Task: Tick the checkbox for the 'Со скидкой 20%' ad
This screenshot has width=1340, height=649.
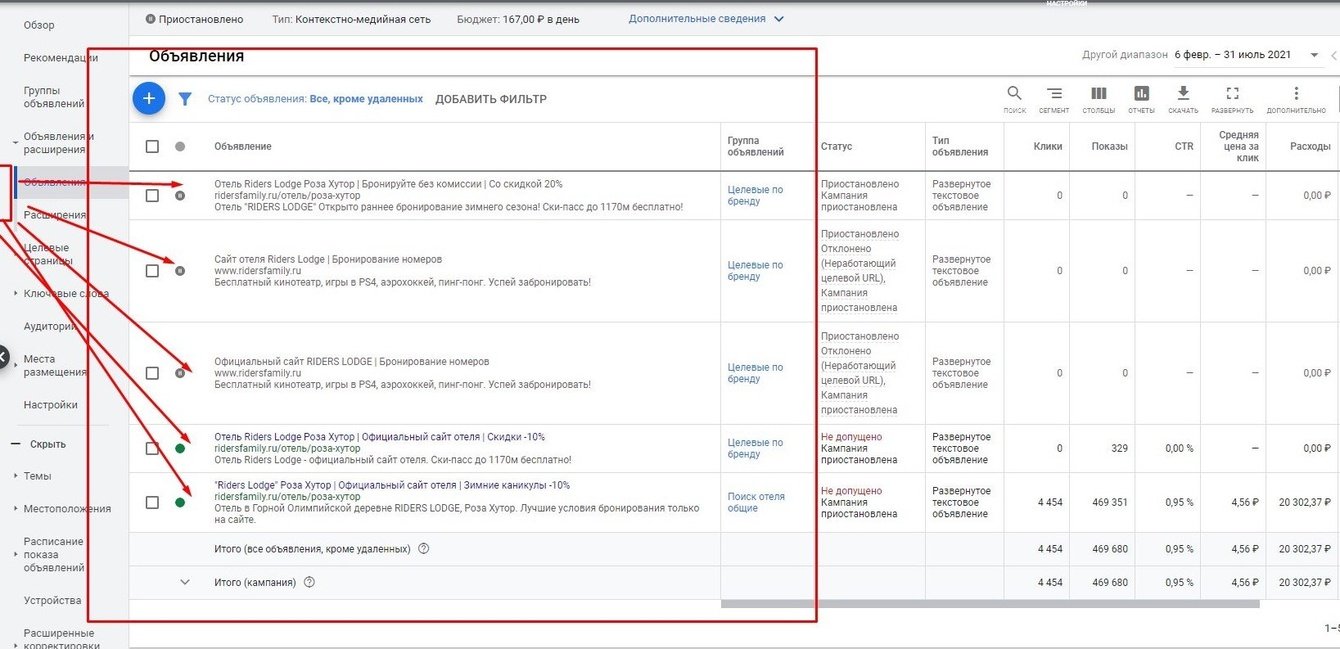Action: coord(152,195)
